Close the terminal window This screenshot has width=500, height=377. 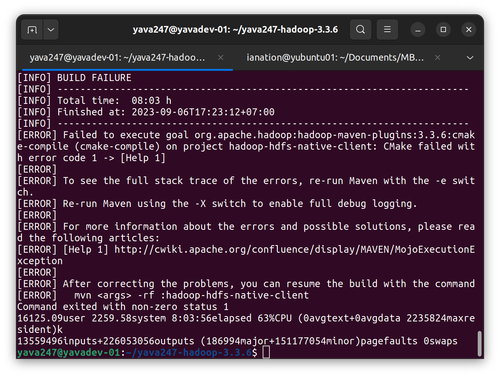[x=468, y=30]
